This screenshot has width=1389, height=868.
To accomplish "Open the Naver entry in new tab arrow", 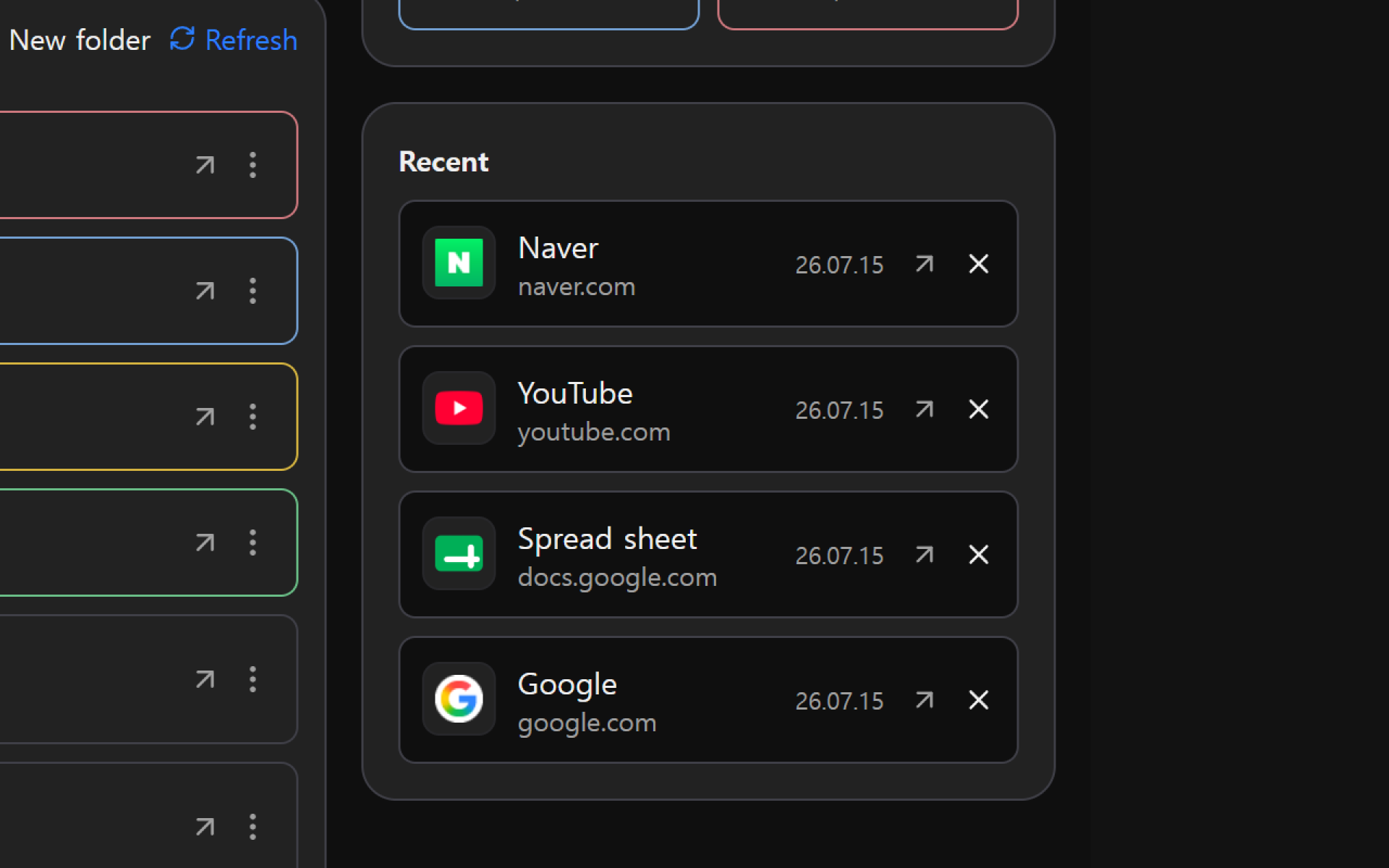I will 924,264.
